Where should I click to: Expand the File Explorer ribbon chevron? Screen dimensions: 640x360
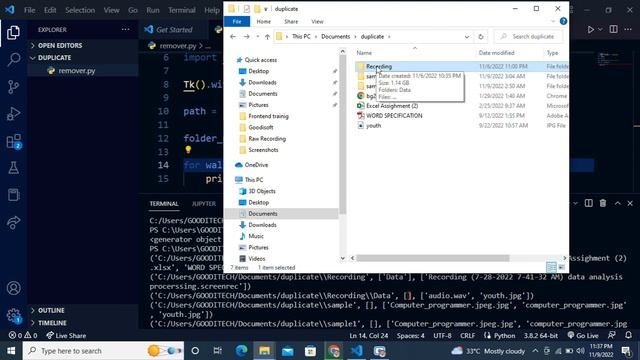(x=553, y=22)
